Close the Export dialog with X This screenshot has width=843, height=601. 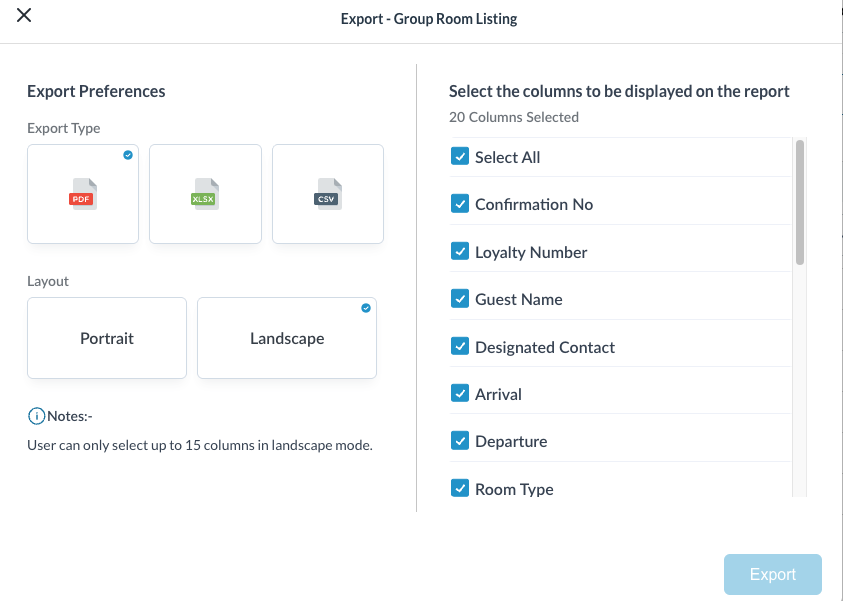point(24,16)
